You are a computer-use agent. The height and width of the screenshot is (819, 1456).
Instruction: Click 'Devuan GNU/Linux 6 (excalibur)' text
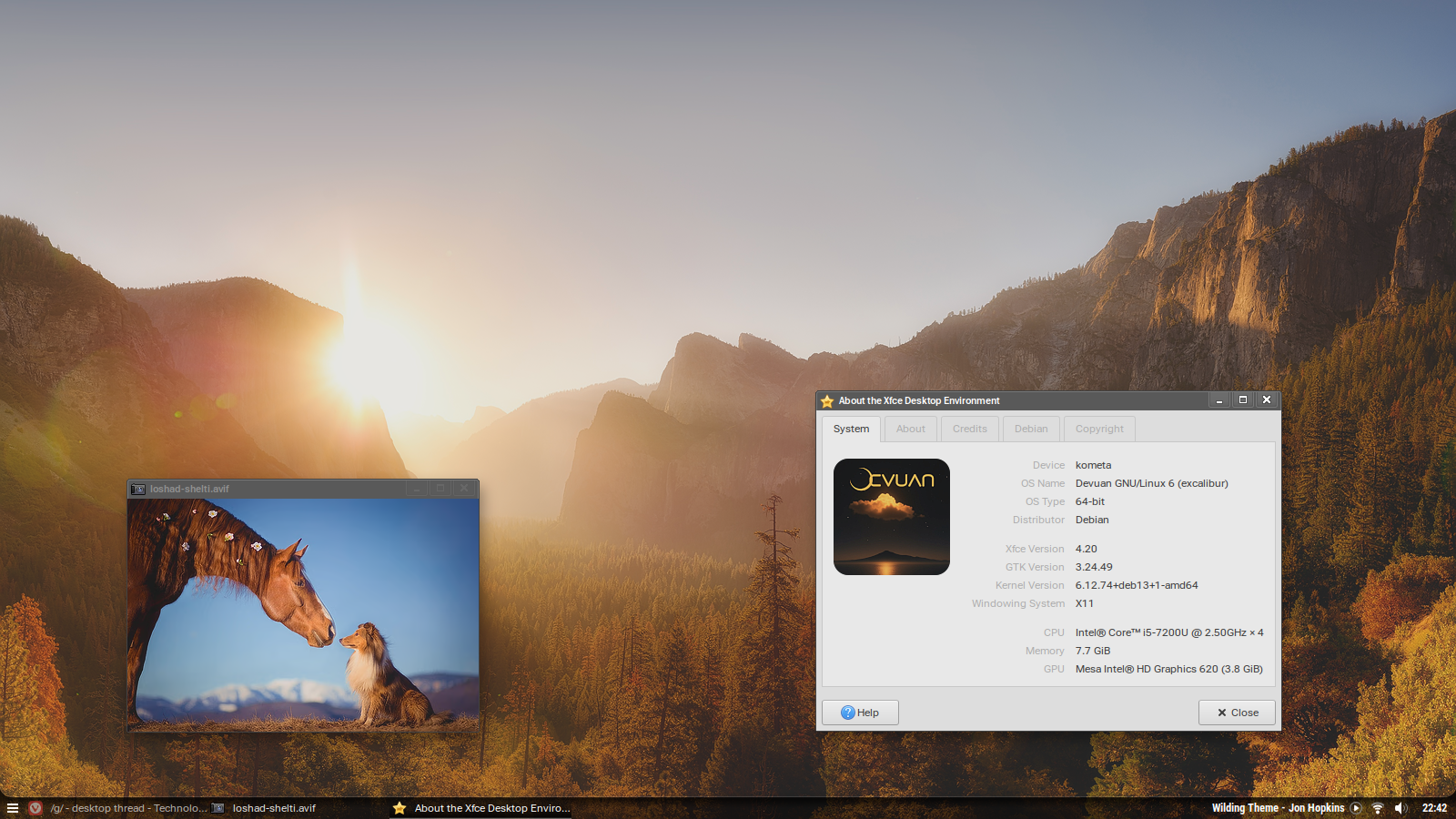coord(1151,483)
